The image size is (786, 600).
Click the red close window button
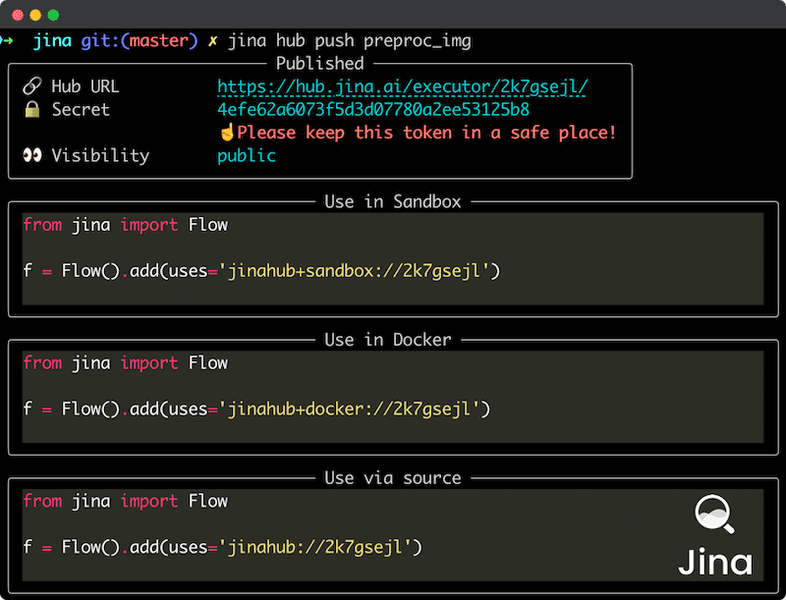[x=18, y=15]
